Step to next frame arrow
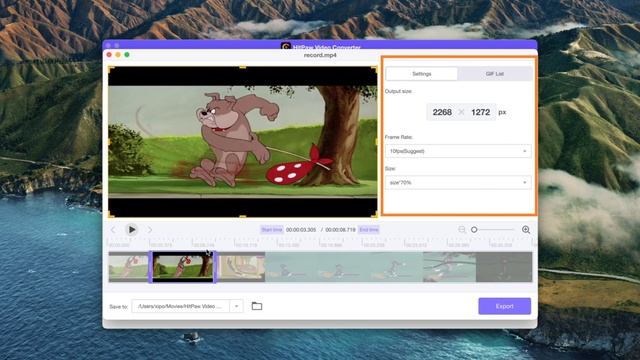The height and width of the screenshot is (360, 640). click(x=150, y=230)
